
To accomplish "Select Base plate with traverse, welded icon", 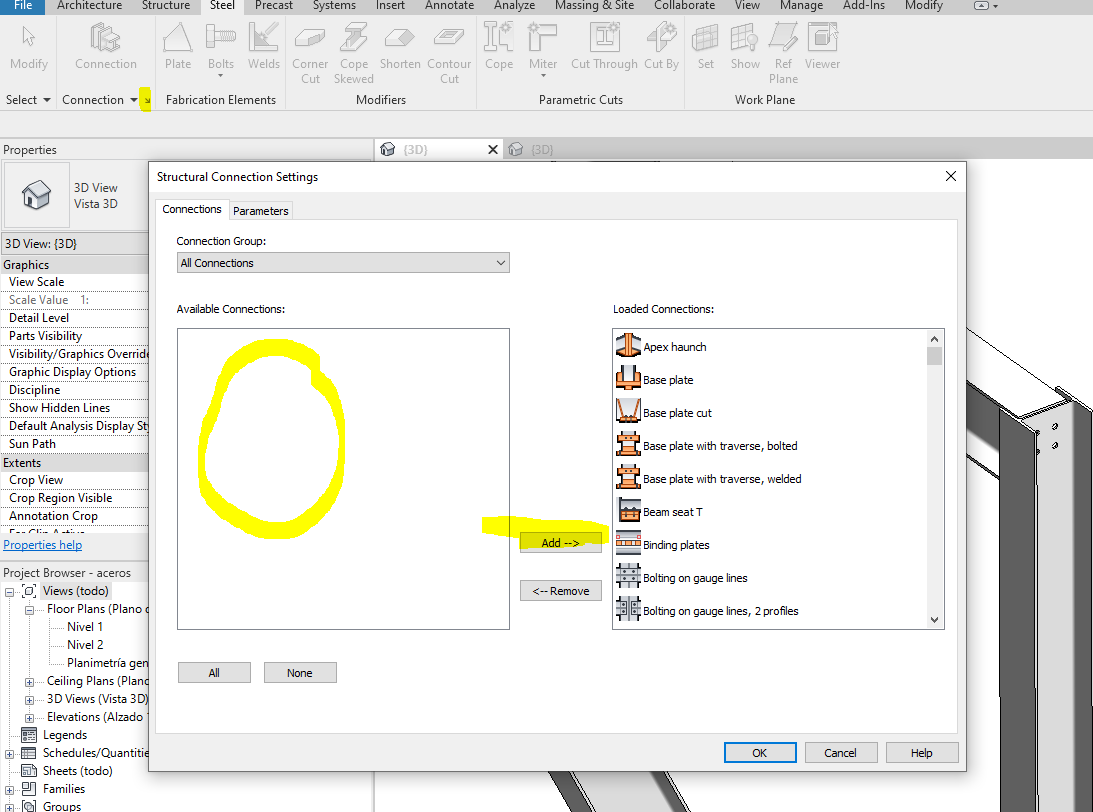I will tap(628, 477).
